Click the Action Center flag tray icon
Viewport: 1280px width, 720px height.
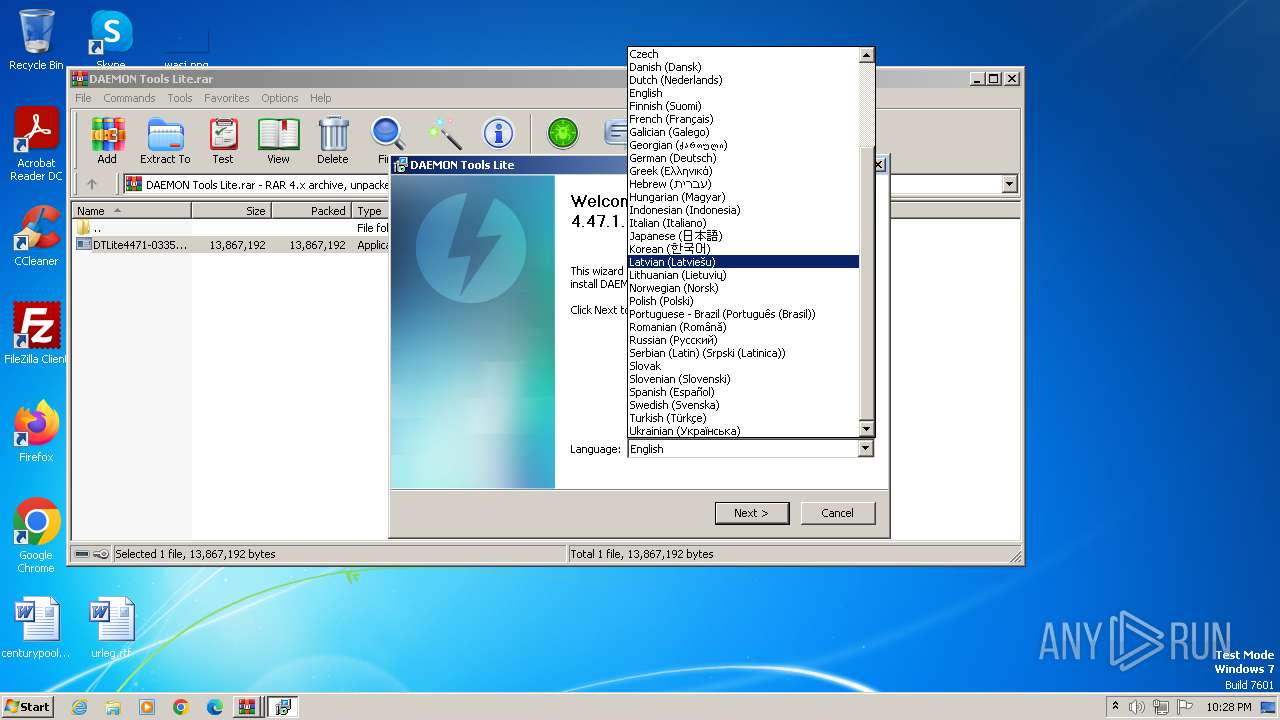click(1186, 707)
